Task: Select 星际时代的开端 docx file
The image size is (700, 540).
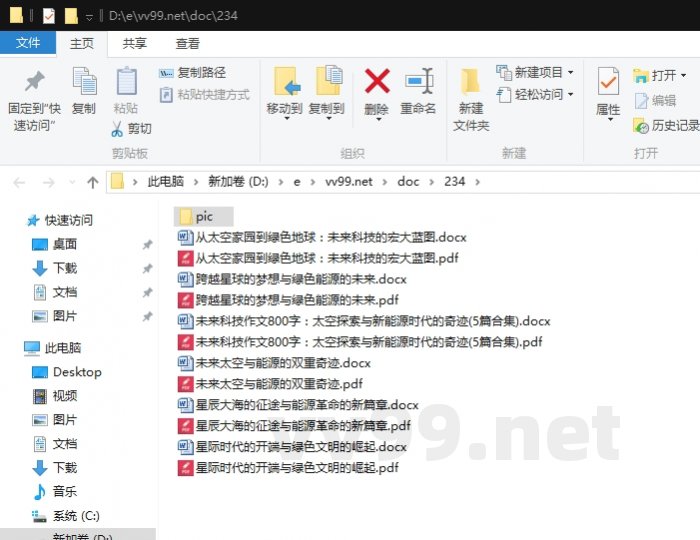Action: click(x=292, y=447)
